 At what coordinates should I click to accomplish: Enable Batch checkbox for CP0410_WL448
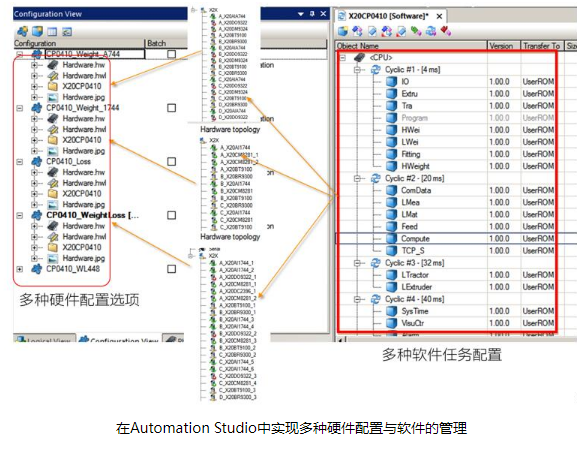pos(171,269)
